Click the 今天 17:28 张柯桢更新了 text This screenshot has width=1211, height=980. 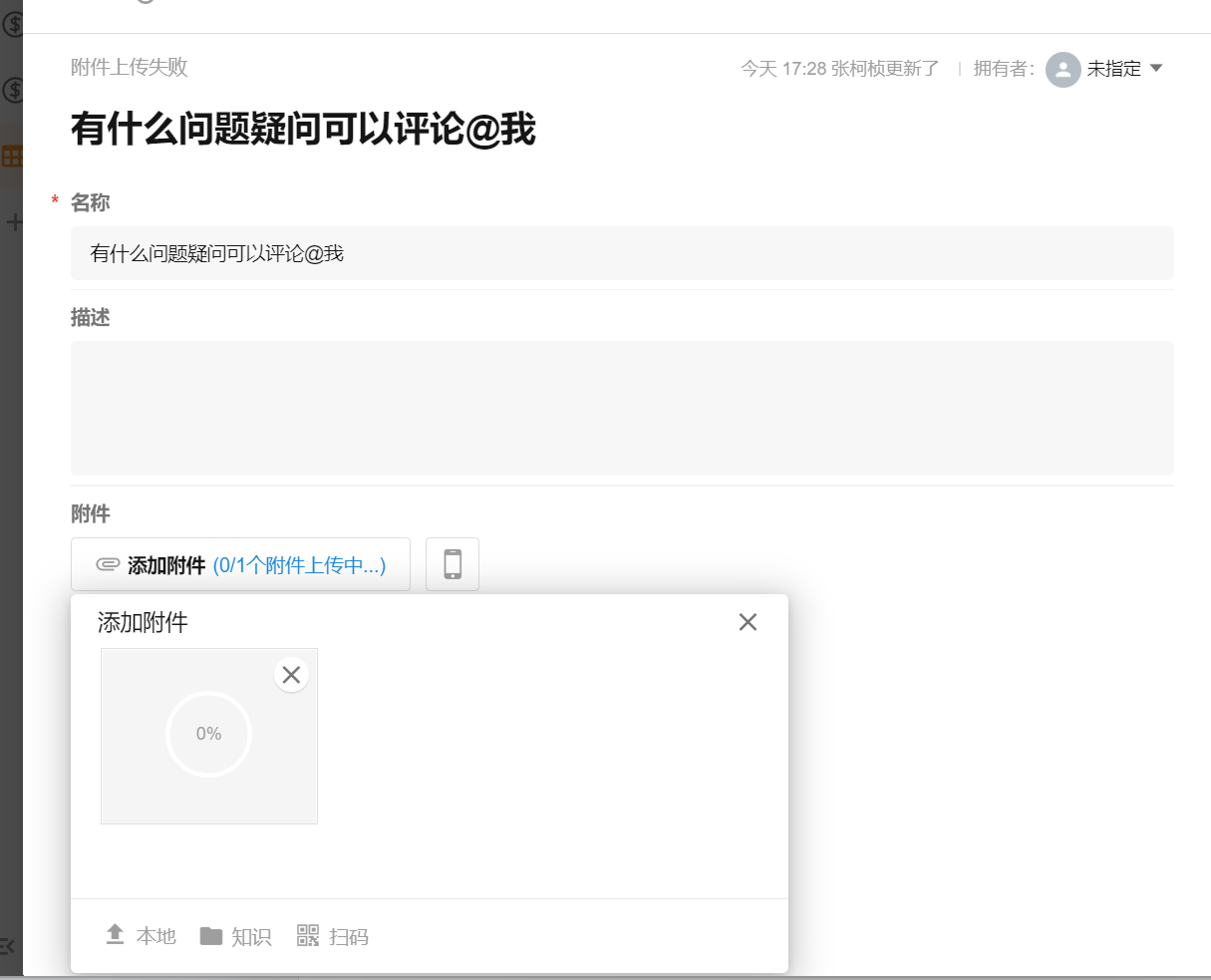[840, 69]
